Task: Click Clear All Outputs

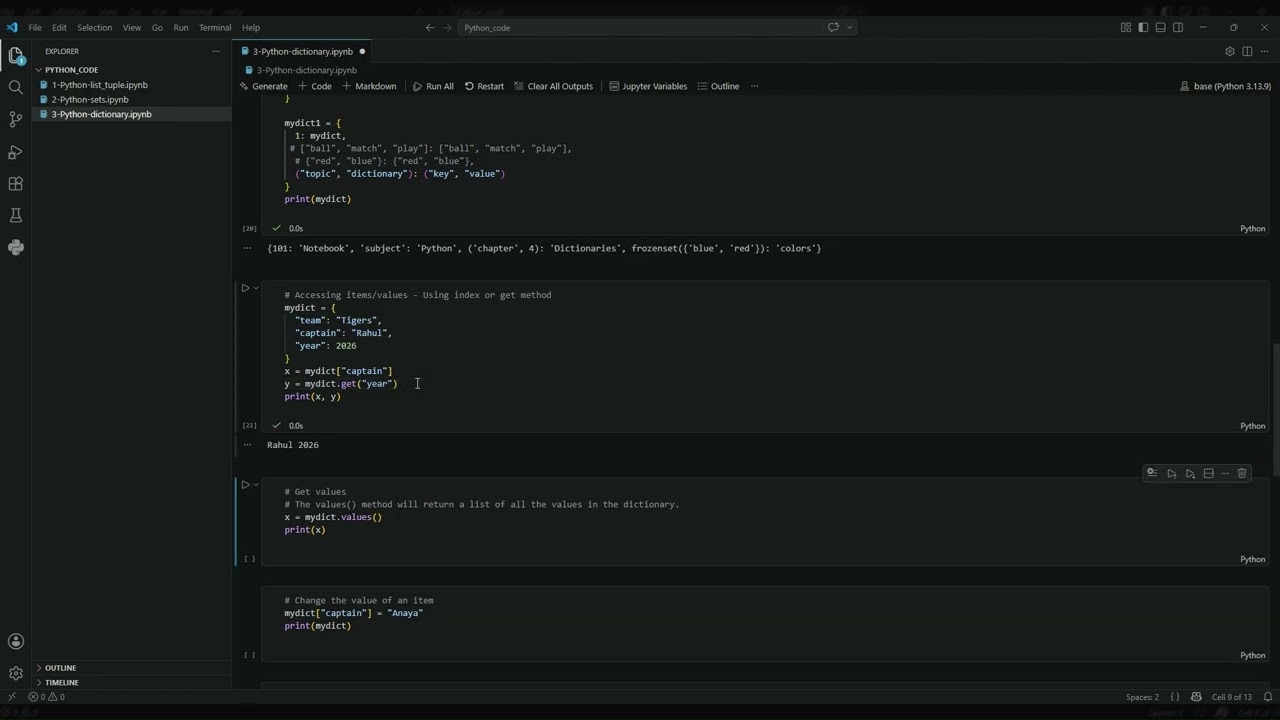Action: (x=554, y=86)
